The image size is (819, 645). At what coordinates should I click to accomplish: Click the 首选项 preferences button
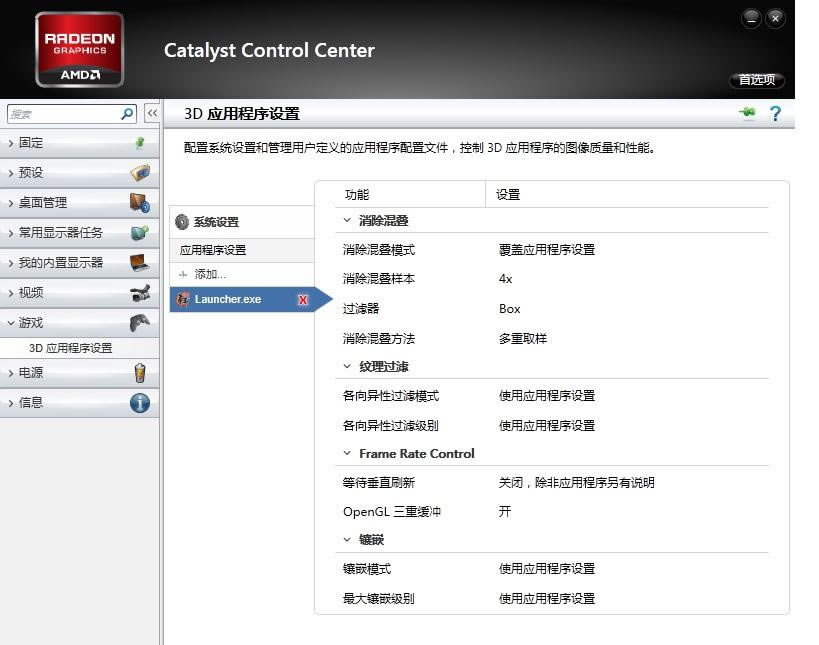tap(756, 80)
